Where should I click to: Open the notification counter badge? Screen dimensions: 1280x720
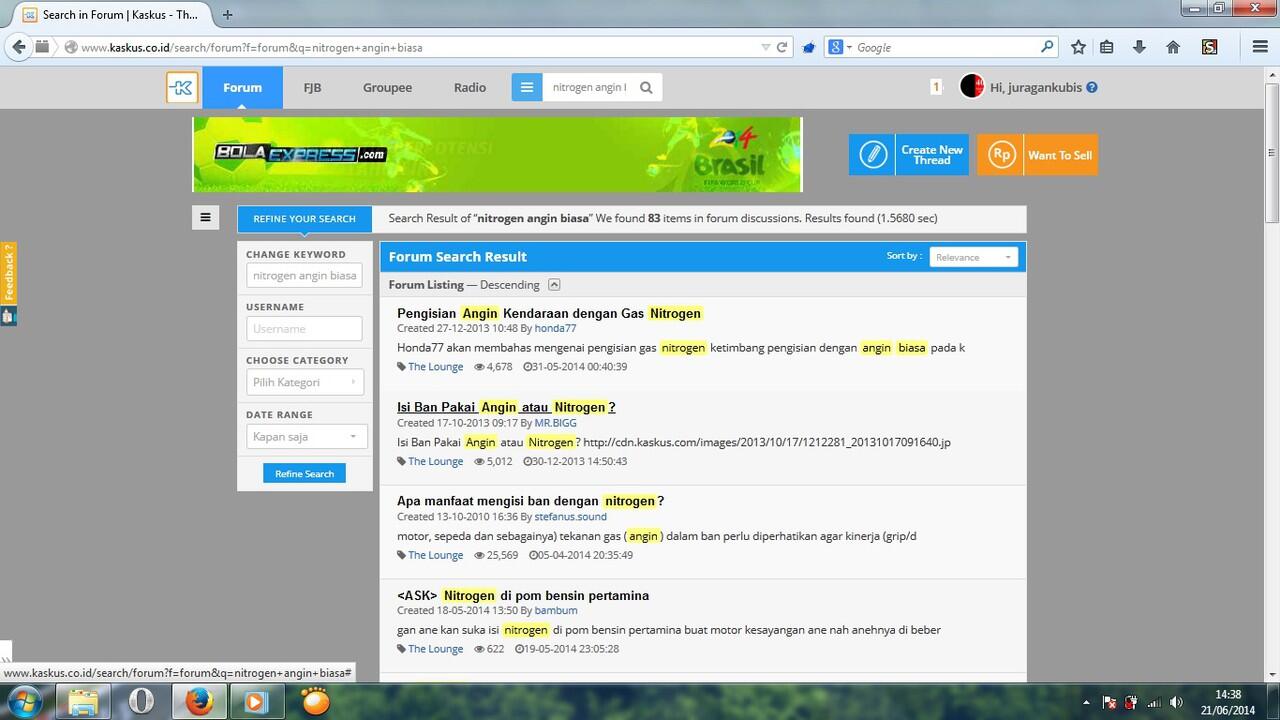pos(936,87)
